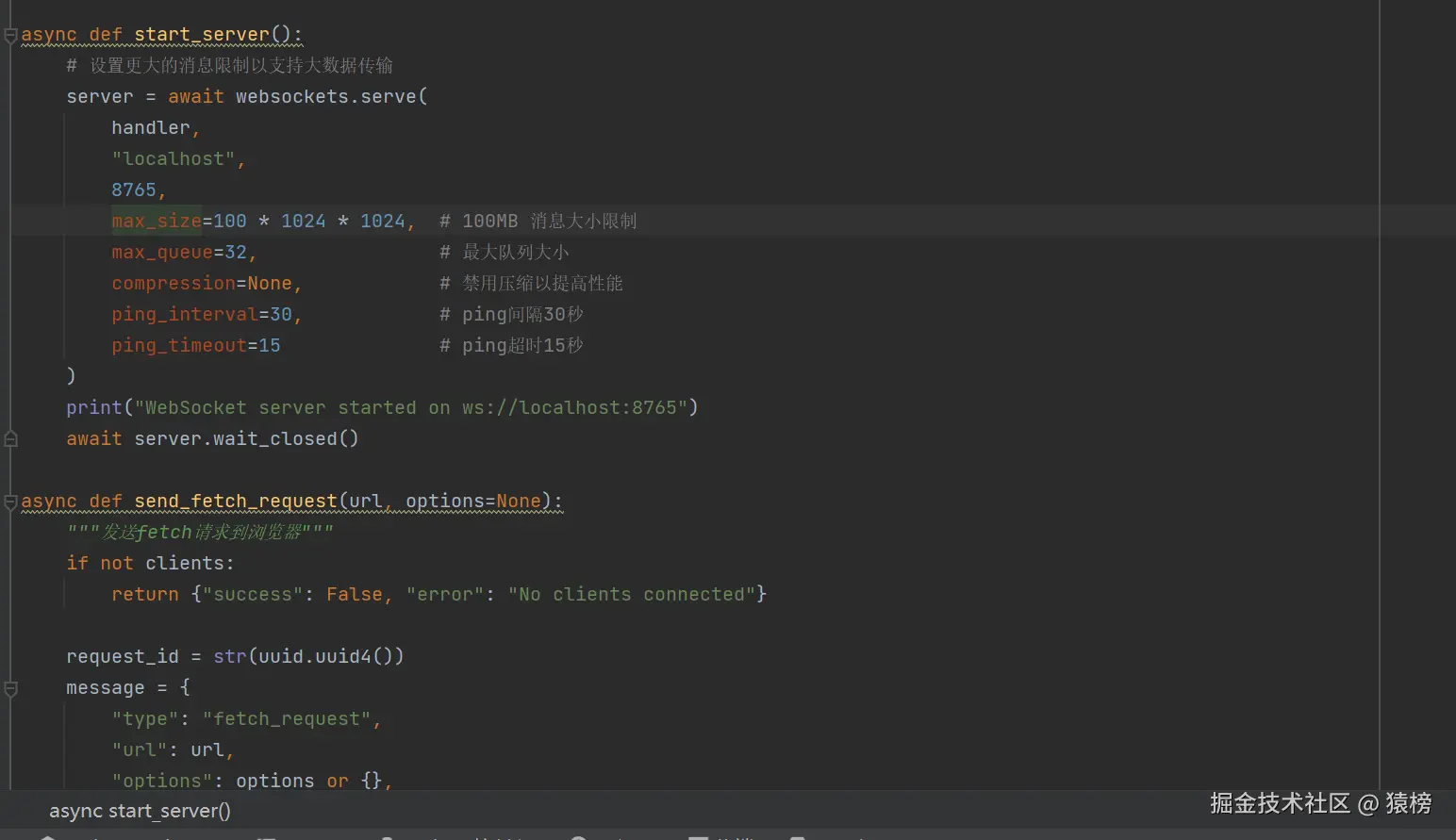Viewport: 1456px width, 840px height.
Task: Place cursor on start_server function name
Action: click(202, 35)
